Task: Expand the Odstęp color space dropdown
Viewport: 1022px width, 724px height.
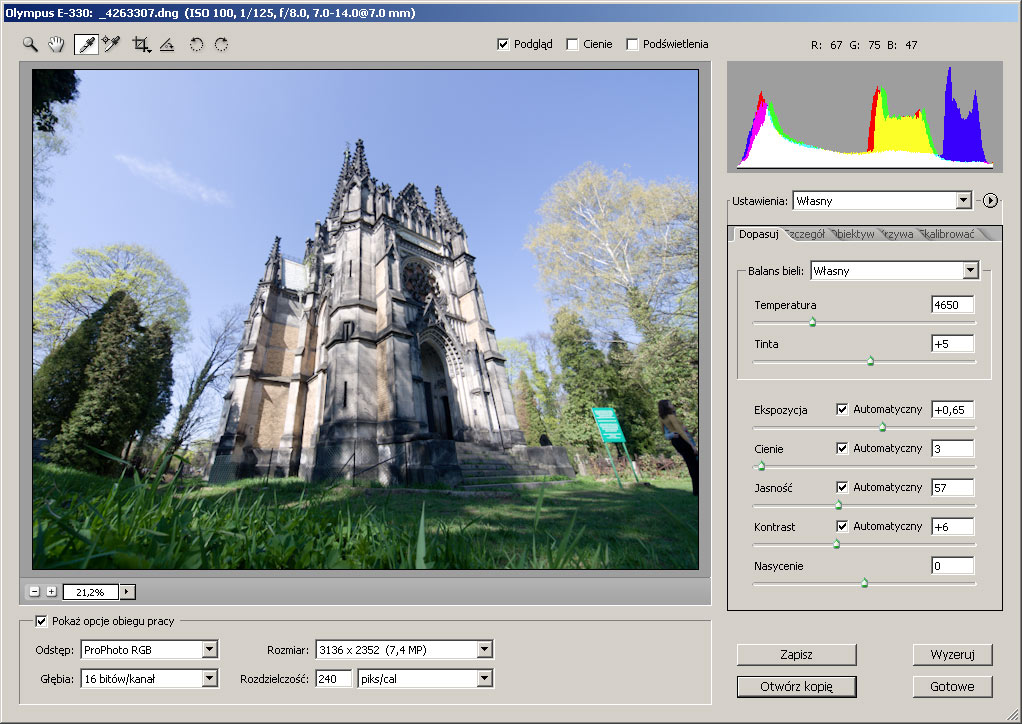Action: (208, 650)
